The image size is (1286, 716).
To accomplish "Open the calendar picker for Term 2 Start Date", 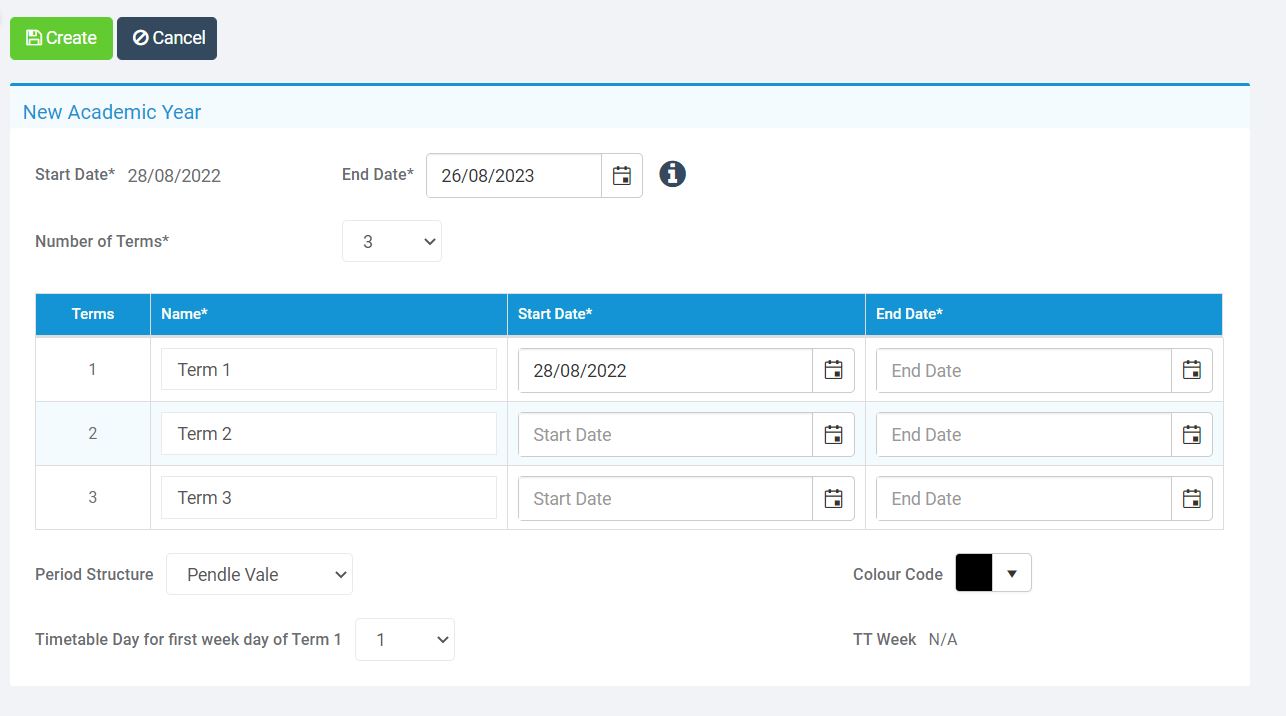I will tap(833, 434).
